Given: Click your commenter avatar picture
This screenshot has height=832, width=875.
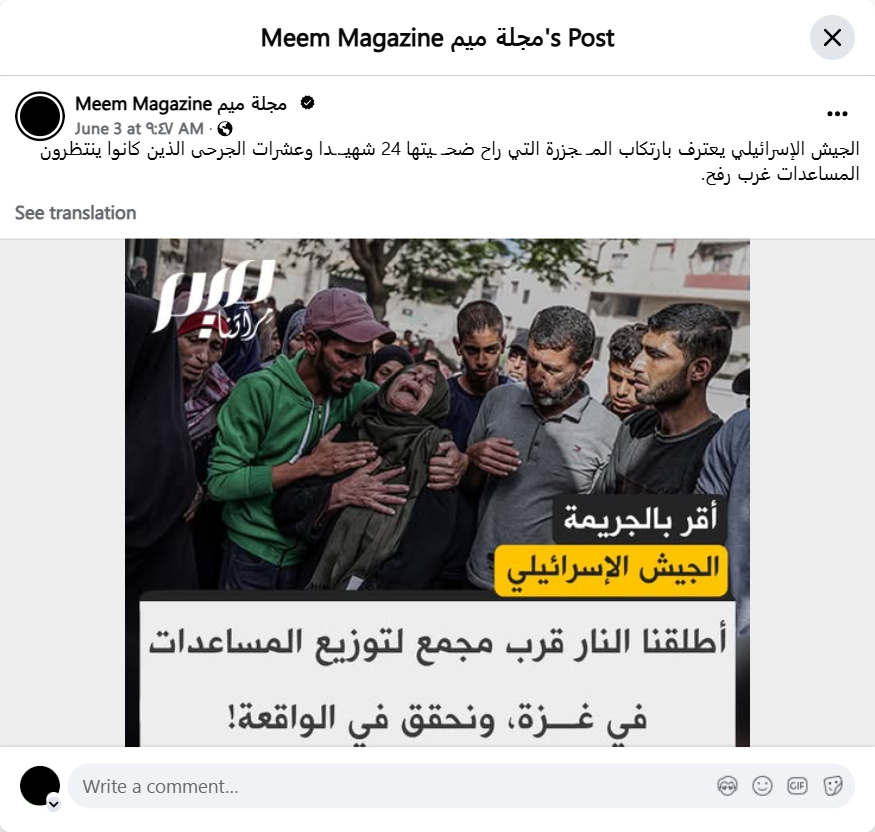Looking at the screenshot, I should tap(40, 786).
